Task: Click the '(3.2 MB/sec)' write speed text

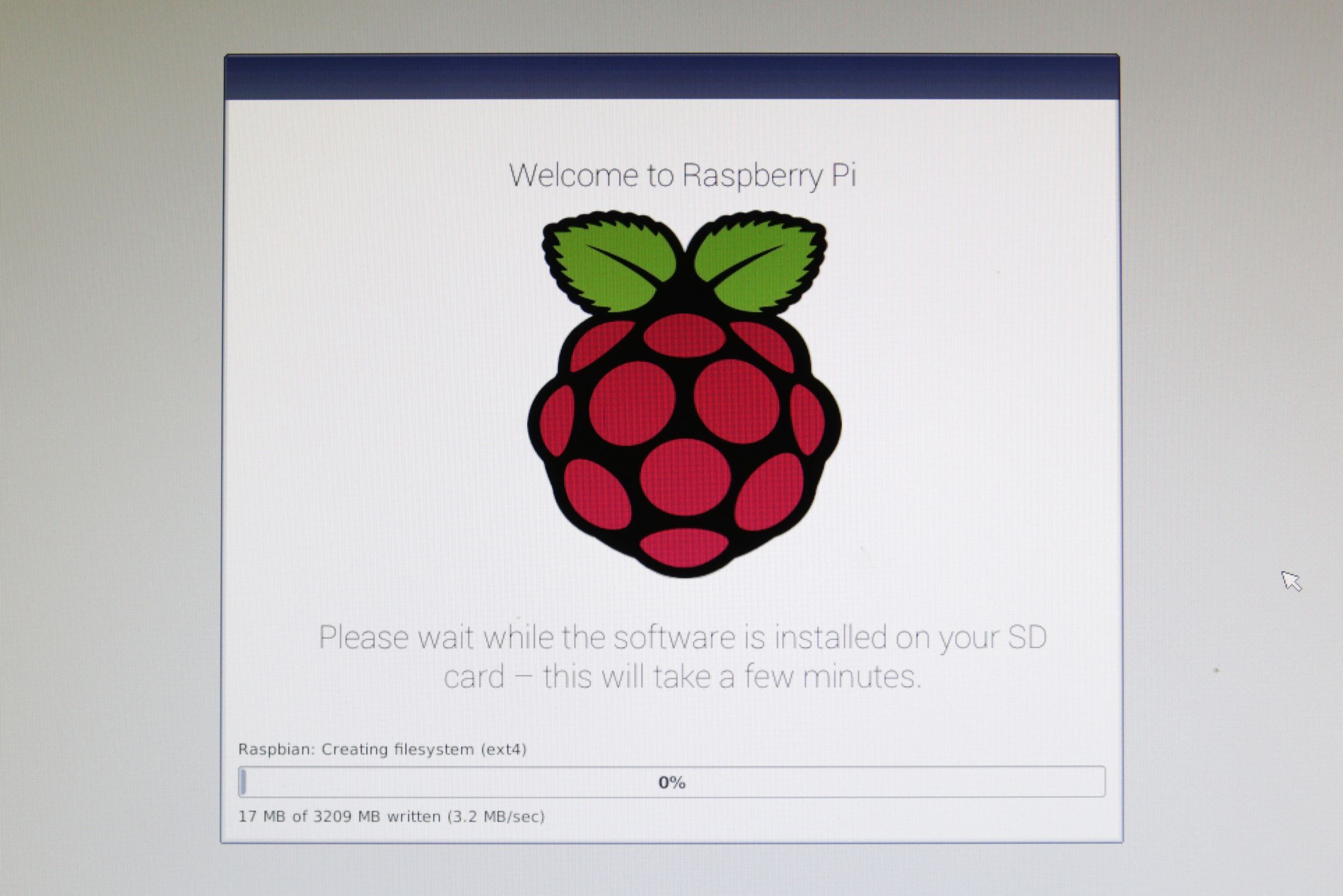Action: pyautogui.click(x=496, y=817)
